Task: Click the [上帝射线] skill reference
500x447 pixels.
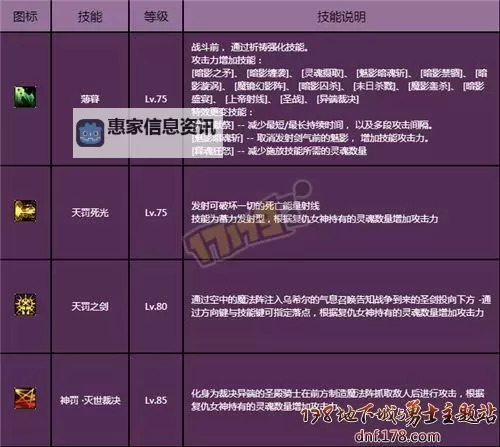Action: pyautogui.click(x=248, y=99)
